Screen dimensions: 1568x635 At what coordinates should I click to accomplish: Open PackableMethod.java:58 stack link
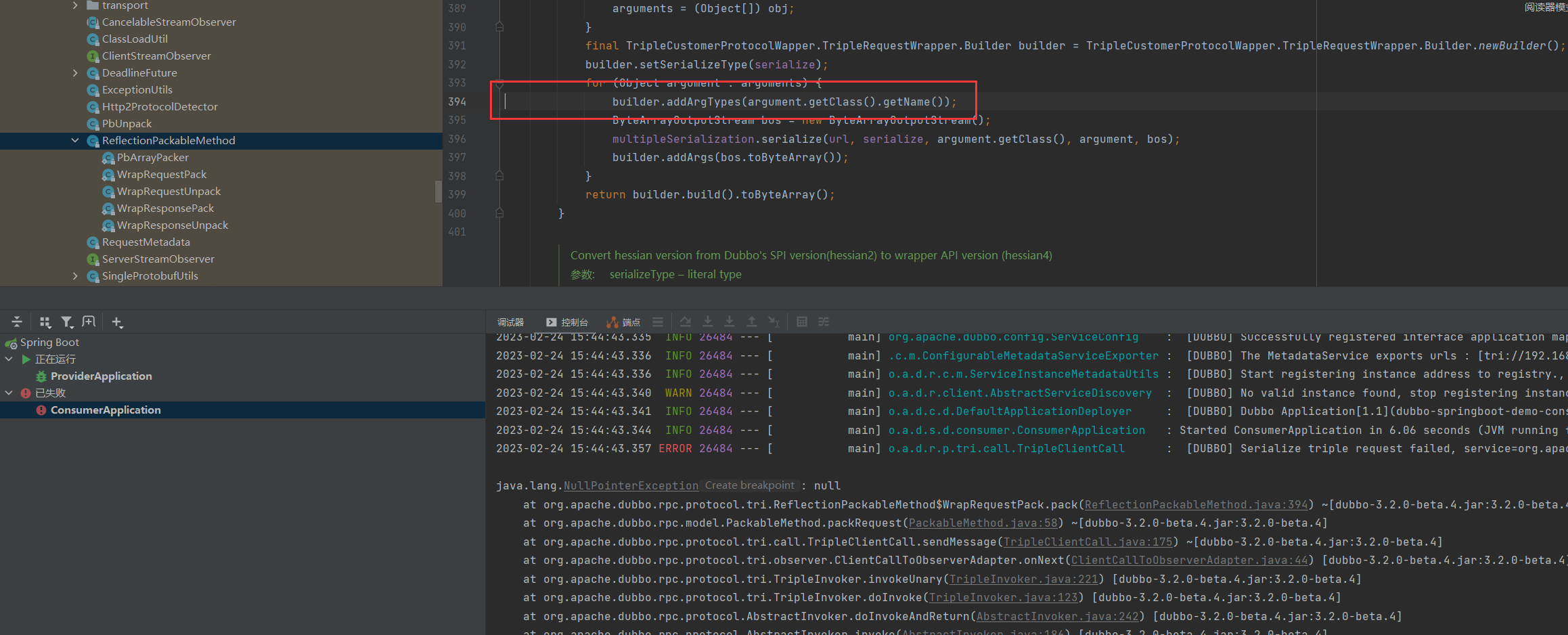pyautogui.click(x=983, y=523)
